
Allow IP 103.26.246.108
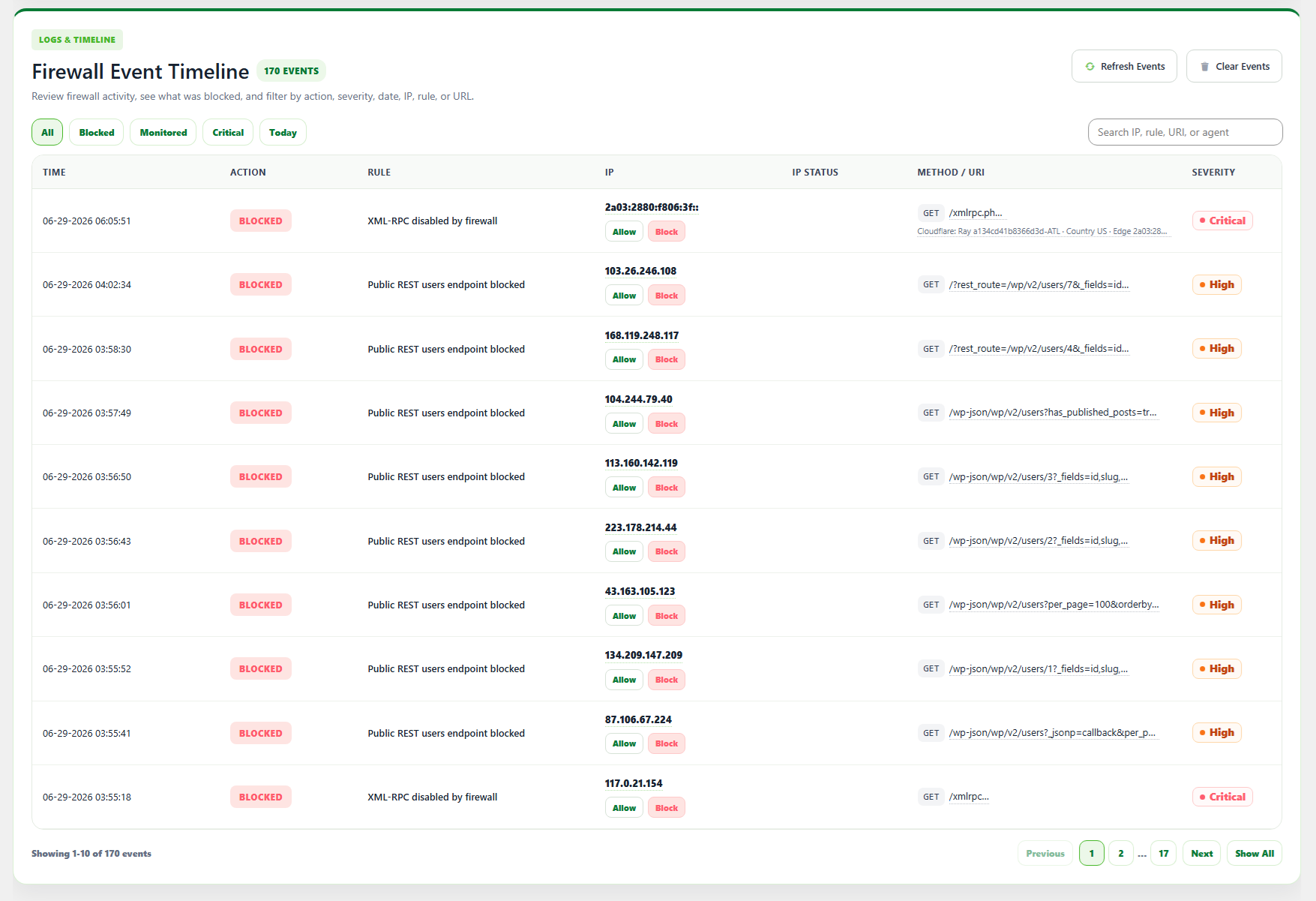tap(624, 296)
